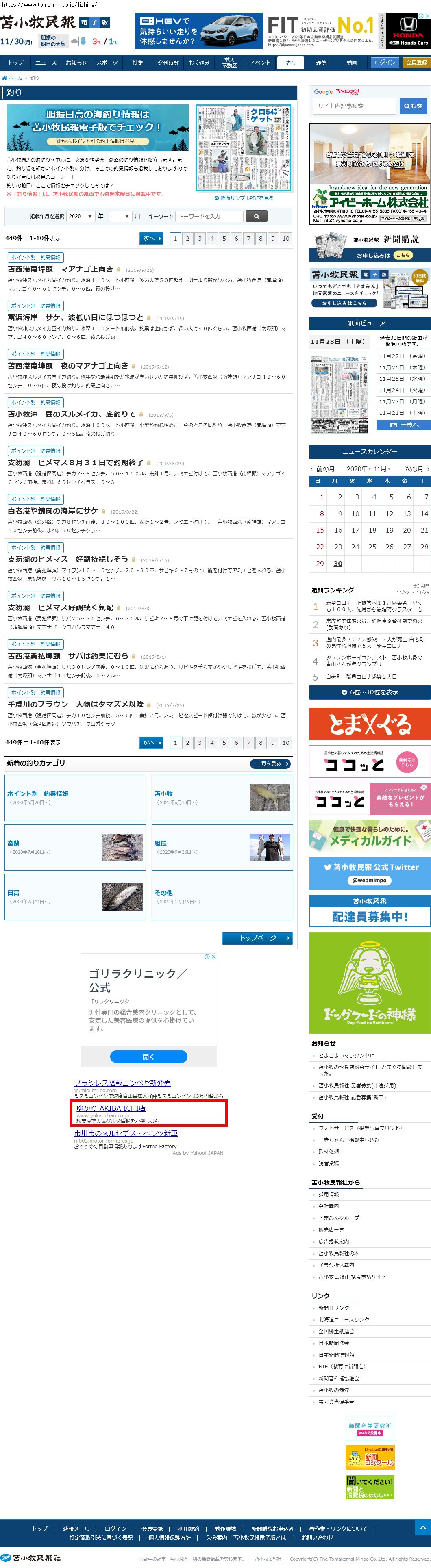Click the magnifier button beside the keyword field
431x1568 pixels.
(256, 216)
